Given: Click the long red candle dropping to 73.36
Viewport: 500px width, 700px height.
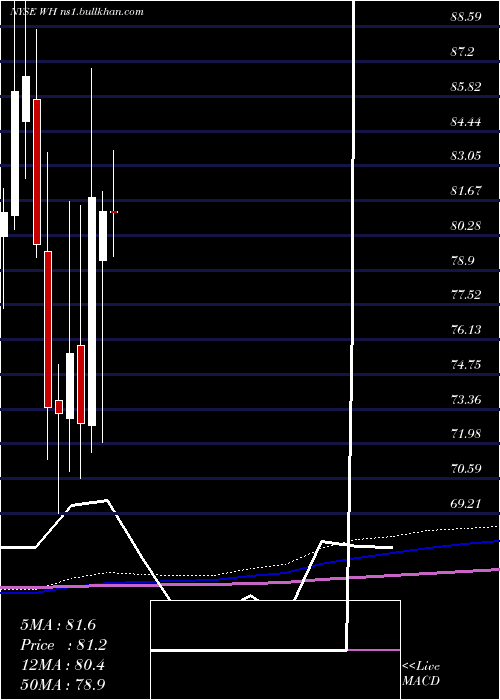Looking at the screenshot, I should tap(48, 329).
